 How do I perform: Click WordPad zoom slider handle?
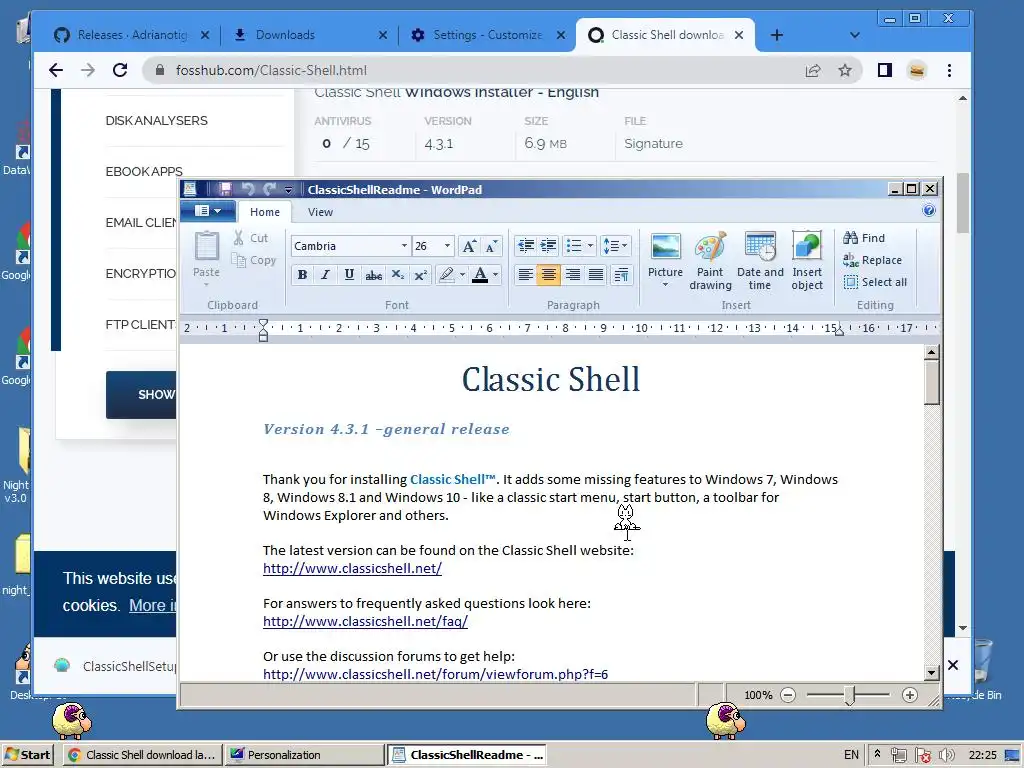pyautogui.click(x=849, y=695)
